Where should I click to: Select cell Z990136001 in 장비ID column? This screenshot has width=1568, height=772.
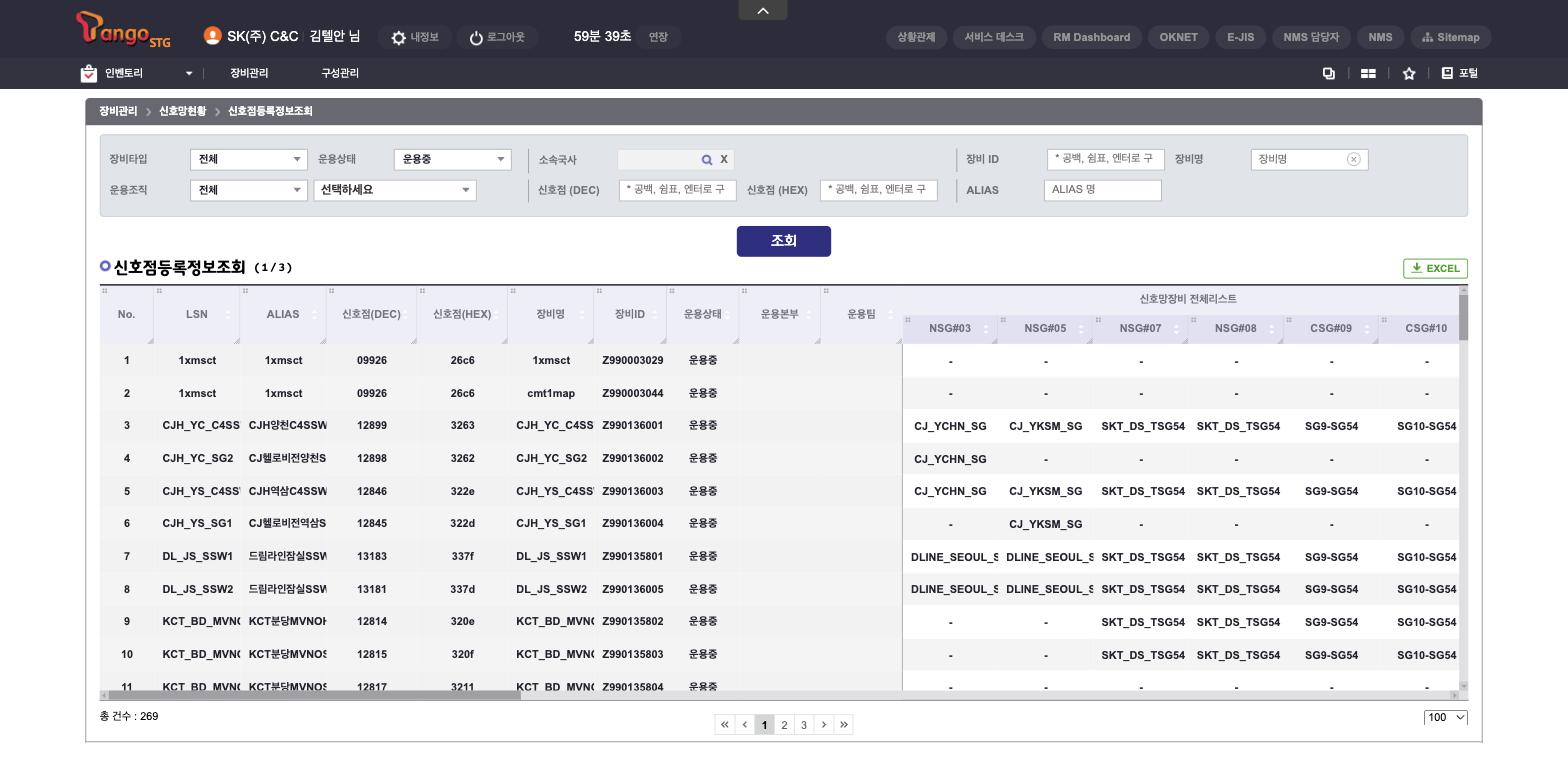632,426
